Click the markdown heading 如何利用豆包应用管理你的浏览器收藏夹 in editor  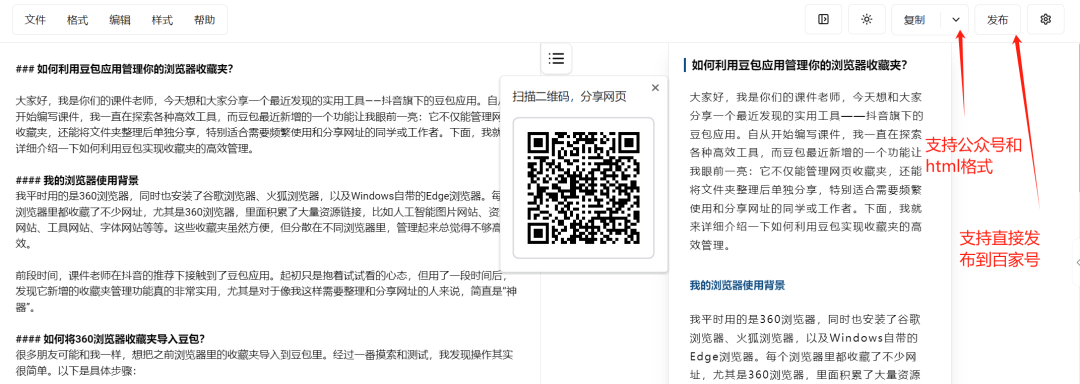125,69
